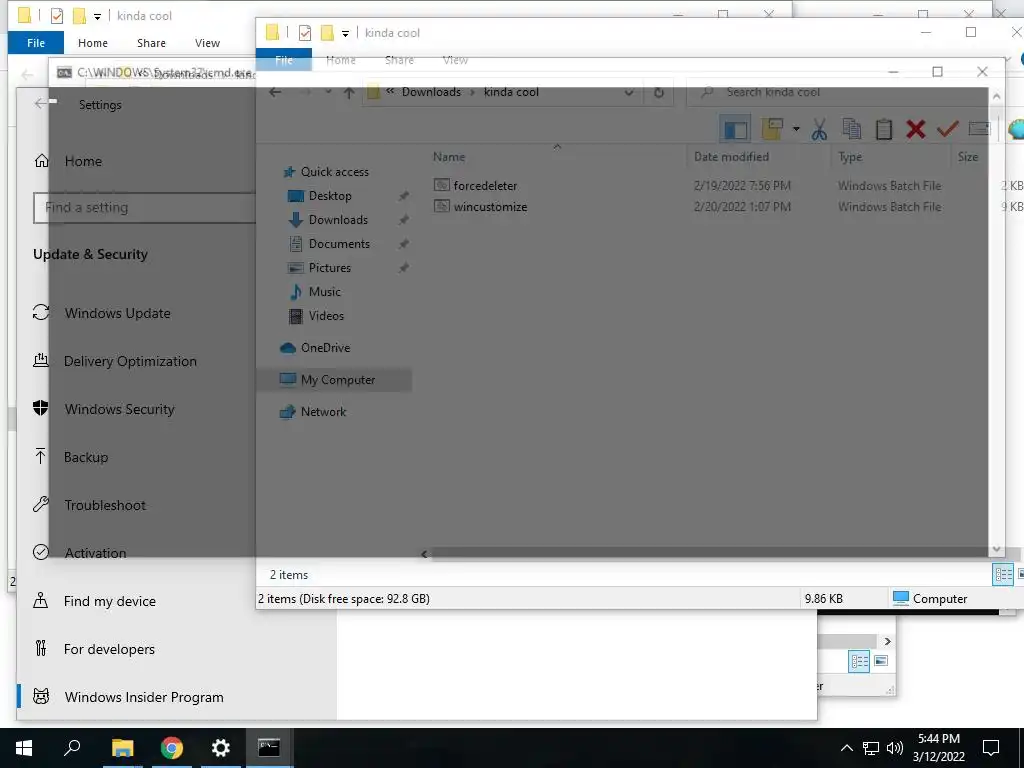The height and width of the screenshot is (768, 1024).
Task: Open Documents in navigation pane
Action: coord(339,244)
